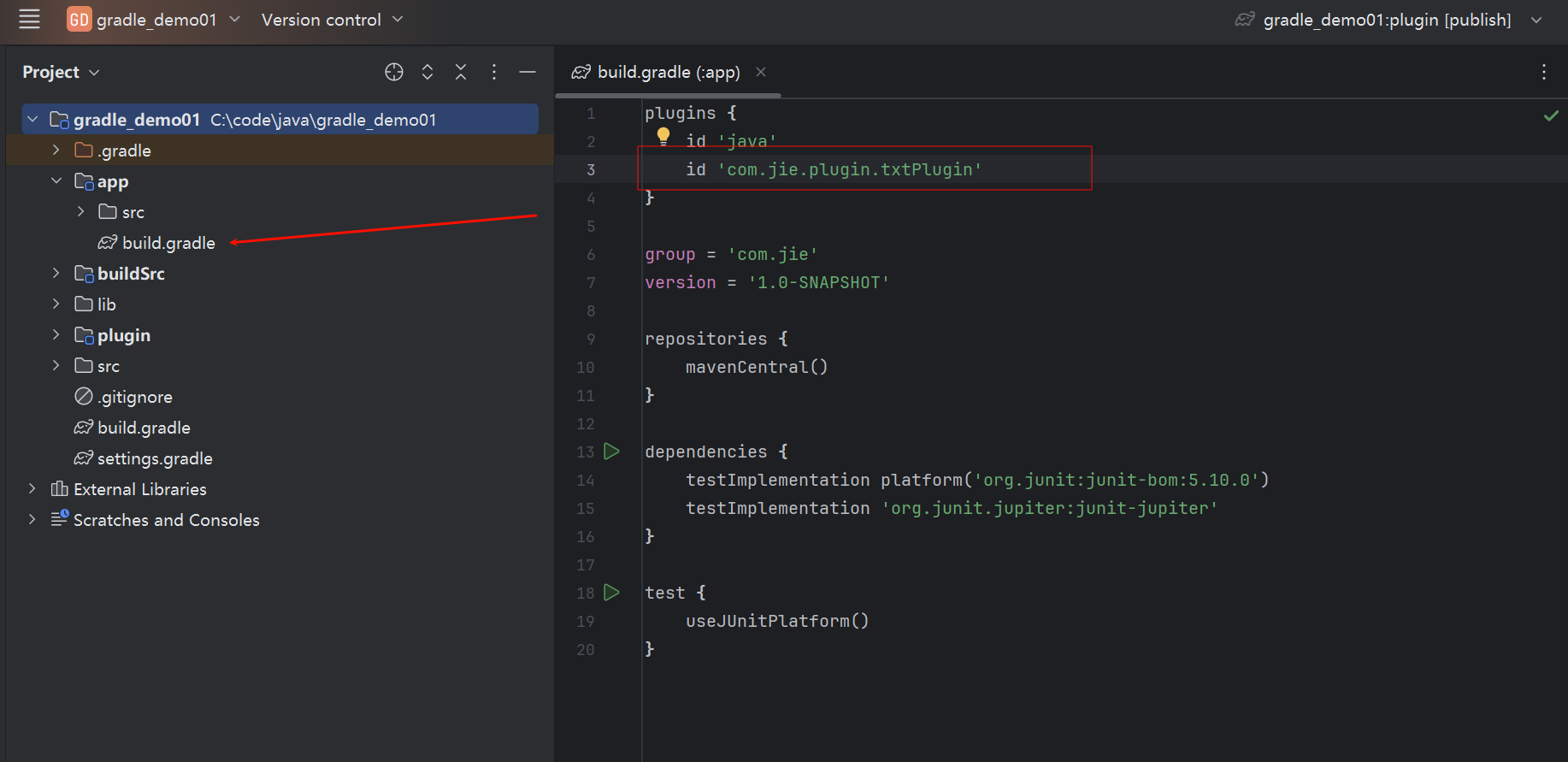
Task: Click root-level src folder row
Action: [280, 366]
